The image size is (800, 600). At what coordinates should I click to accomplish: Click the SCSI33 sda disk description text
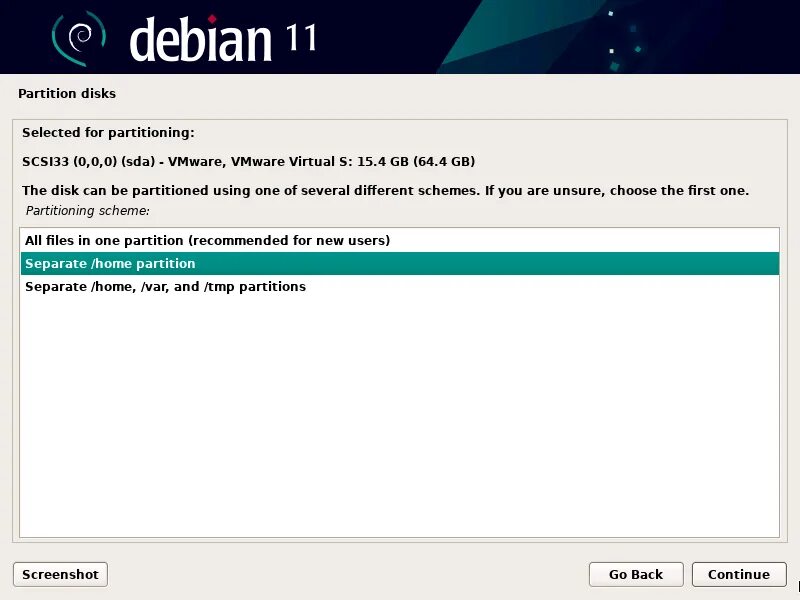pyautogui.click(x=248, y=162)
